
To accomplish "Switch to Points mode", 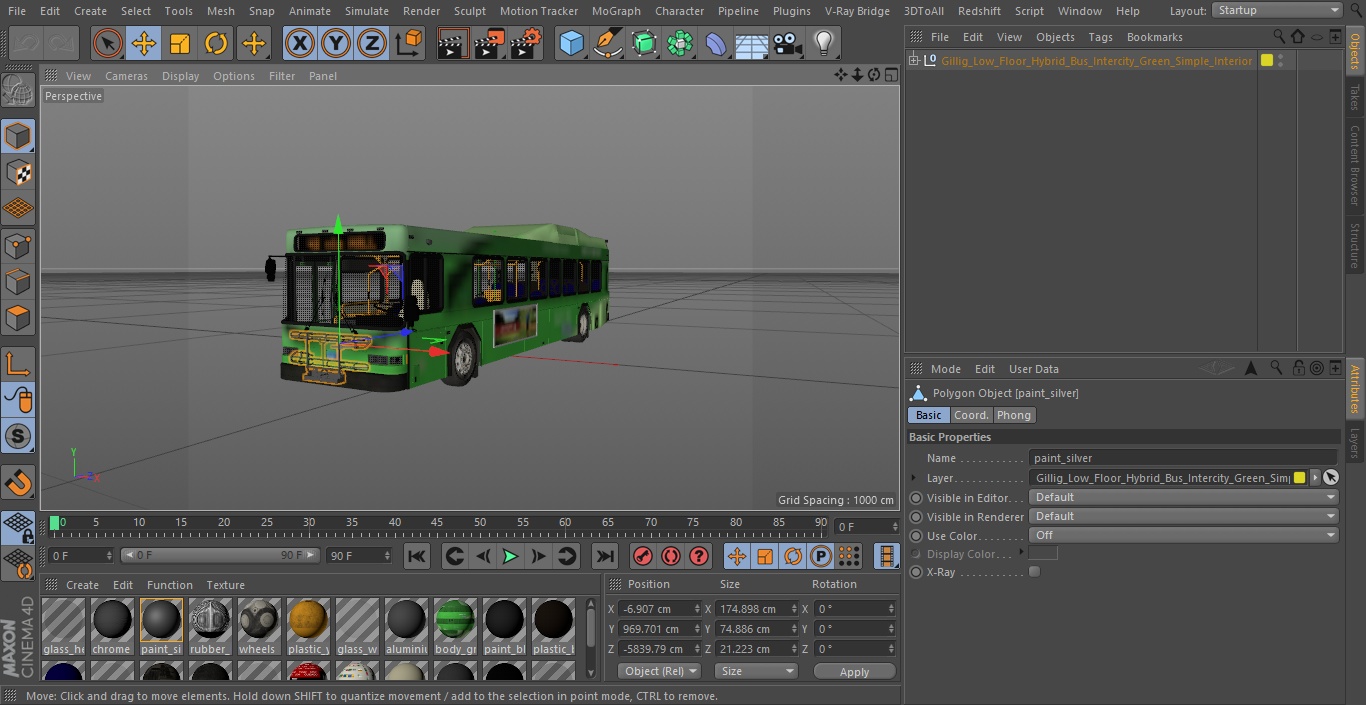I will pyautogui.click(x=18, y=245).
